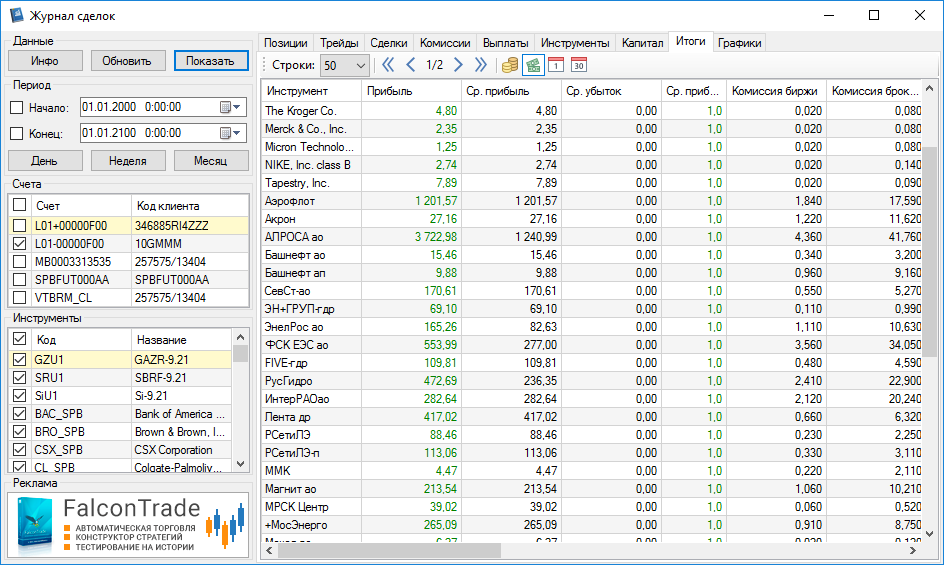
Task: Jump to the last results page
Action: click(x=480, y=65)
